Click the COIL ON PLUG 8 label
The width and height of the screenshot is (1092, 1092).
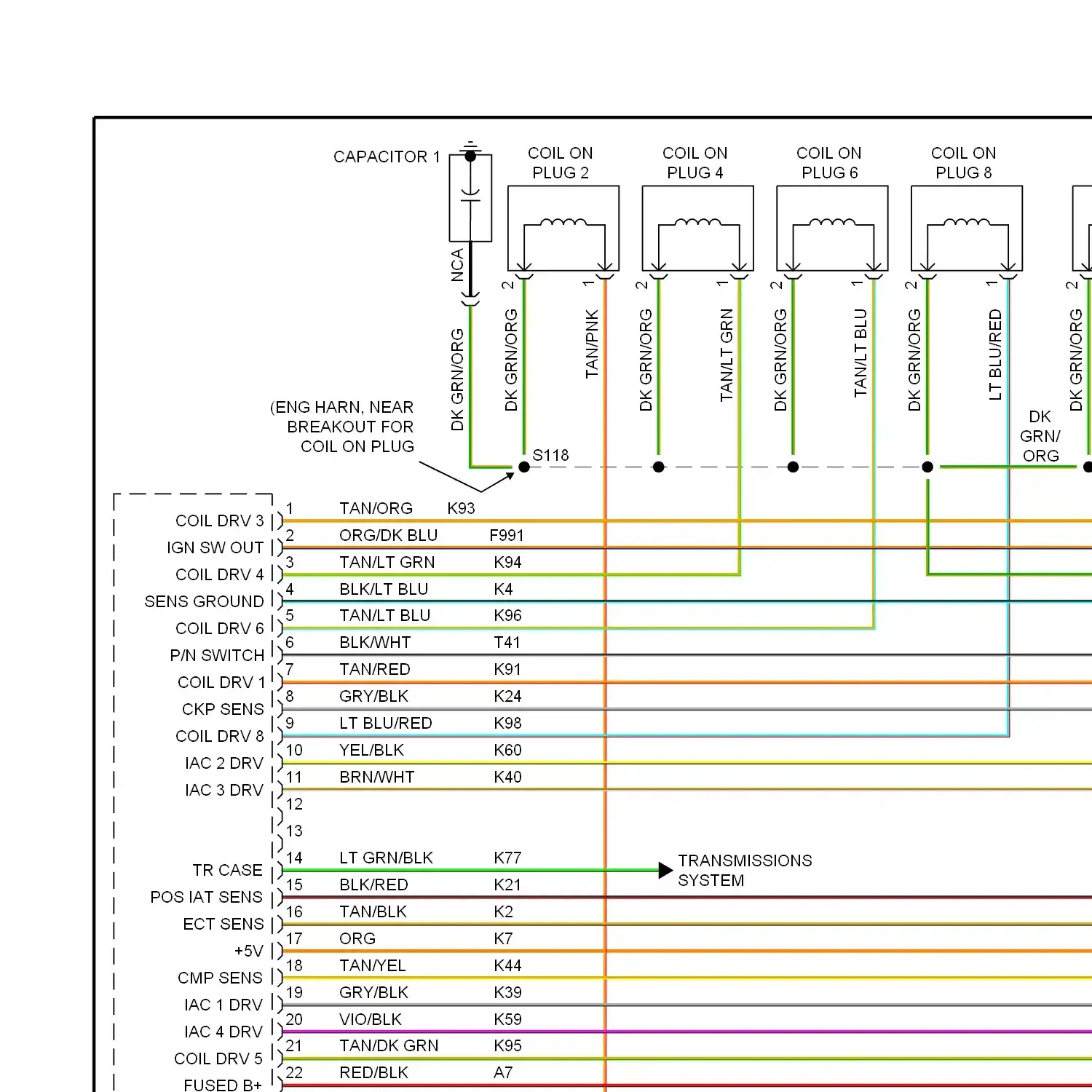pyautogui.click(x=964, y=163)
